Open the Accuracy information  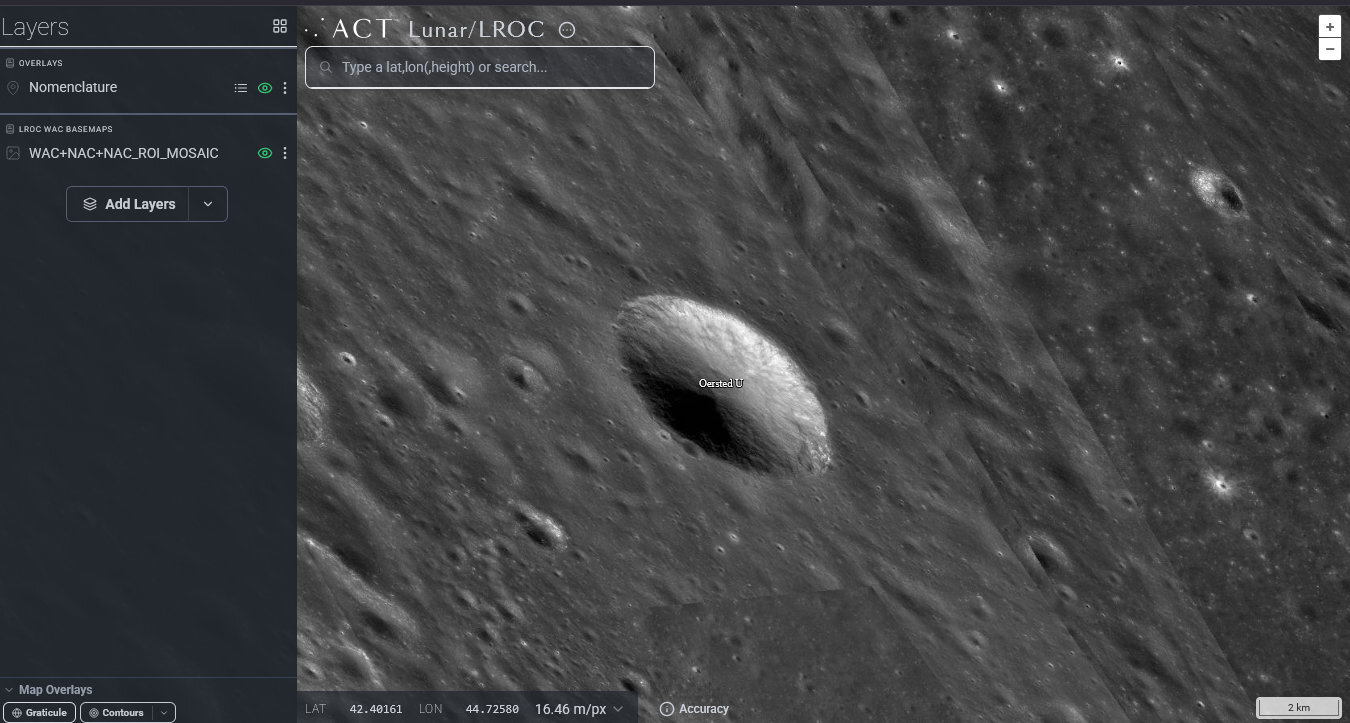click(x=694, y=709)
